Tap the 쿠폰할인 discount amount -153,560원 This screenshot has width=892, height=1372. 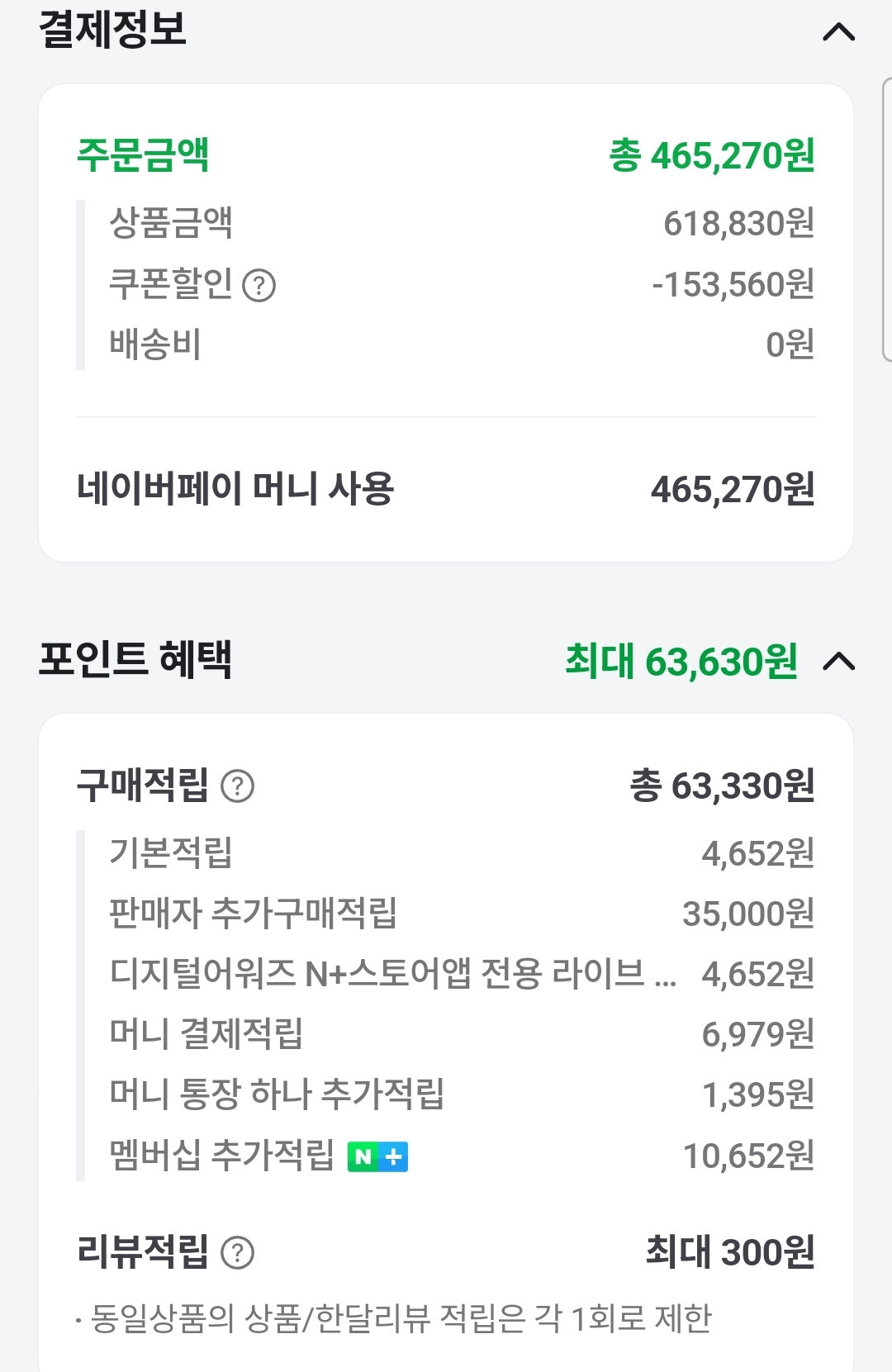click(733, 284)
